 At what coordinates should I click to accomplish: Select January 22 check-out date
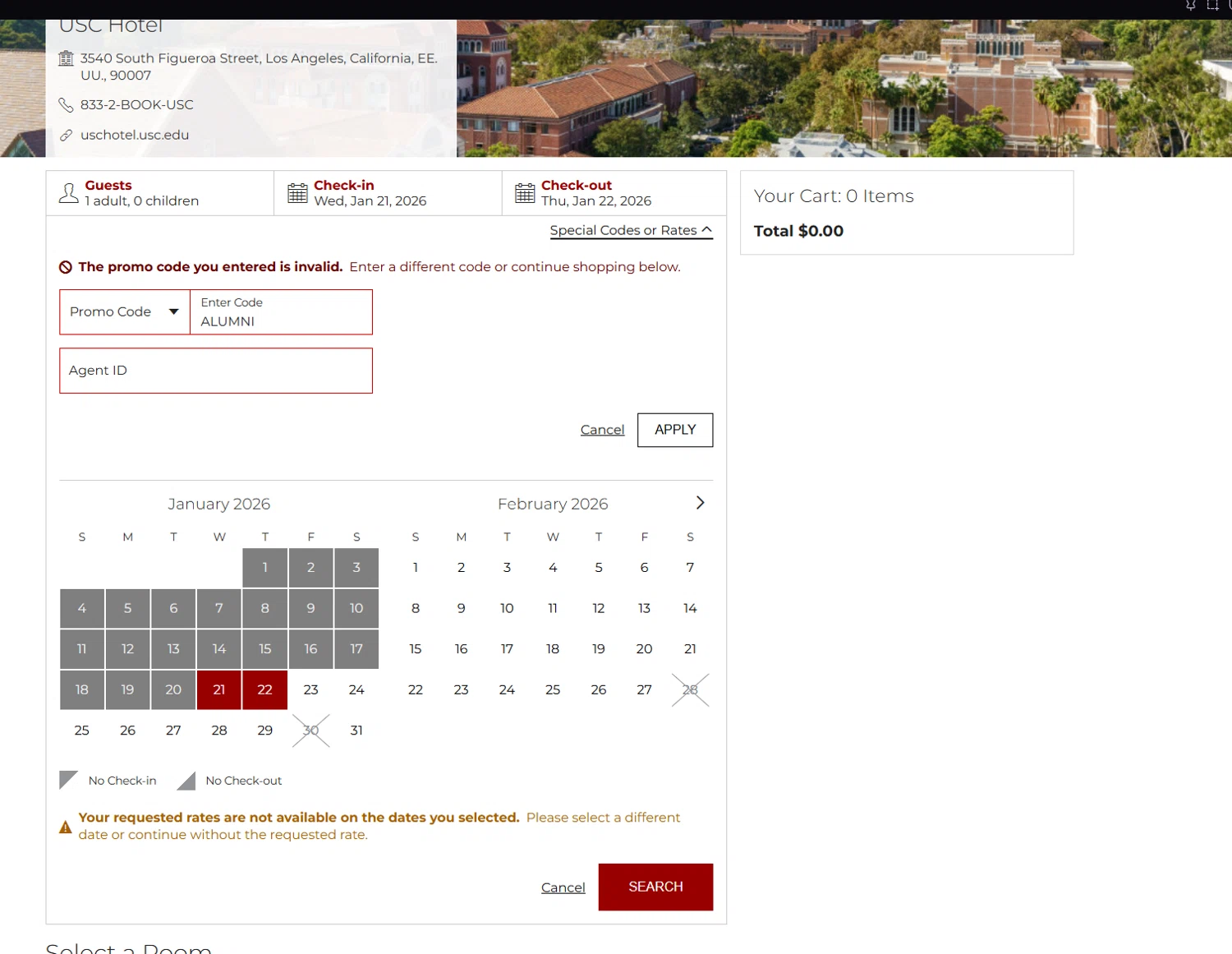264,689
